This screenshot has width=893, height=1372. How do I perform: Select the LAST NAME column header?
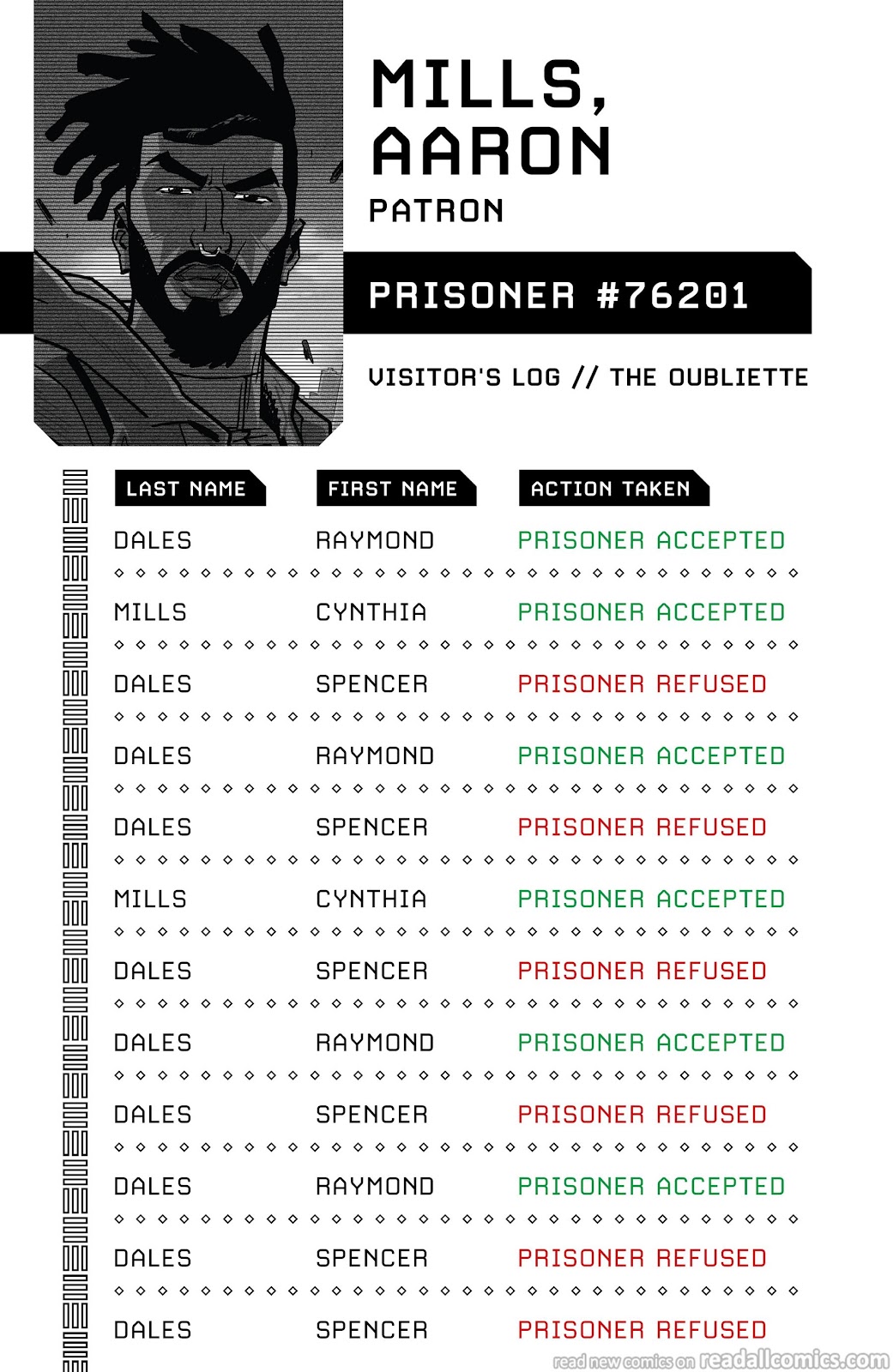point(186,489)
